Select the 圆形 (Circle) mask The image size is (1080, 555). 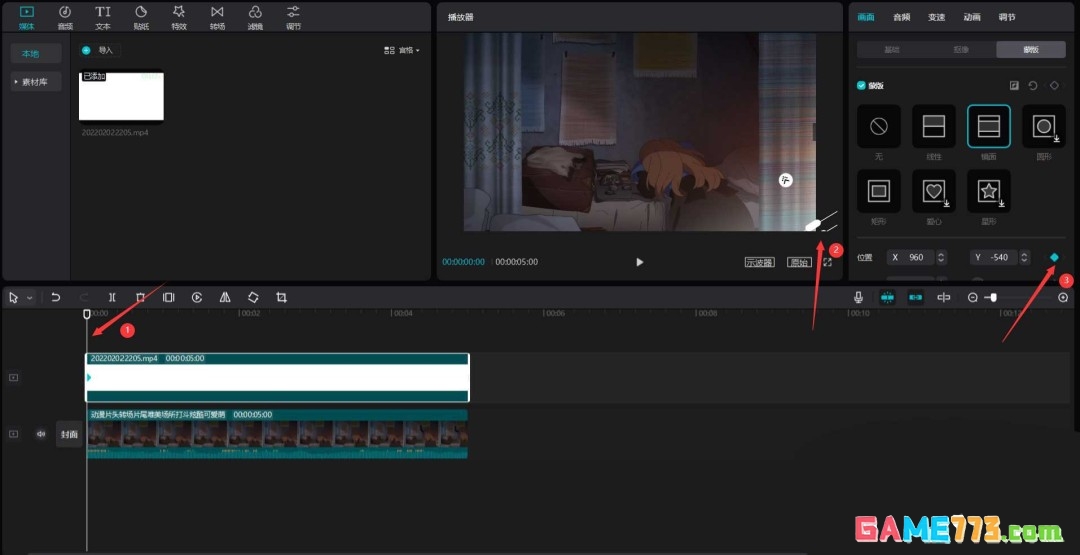click(x=1043, y=126)
